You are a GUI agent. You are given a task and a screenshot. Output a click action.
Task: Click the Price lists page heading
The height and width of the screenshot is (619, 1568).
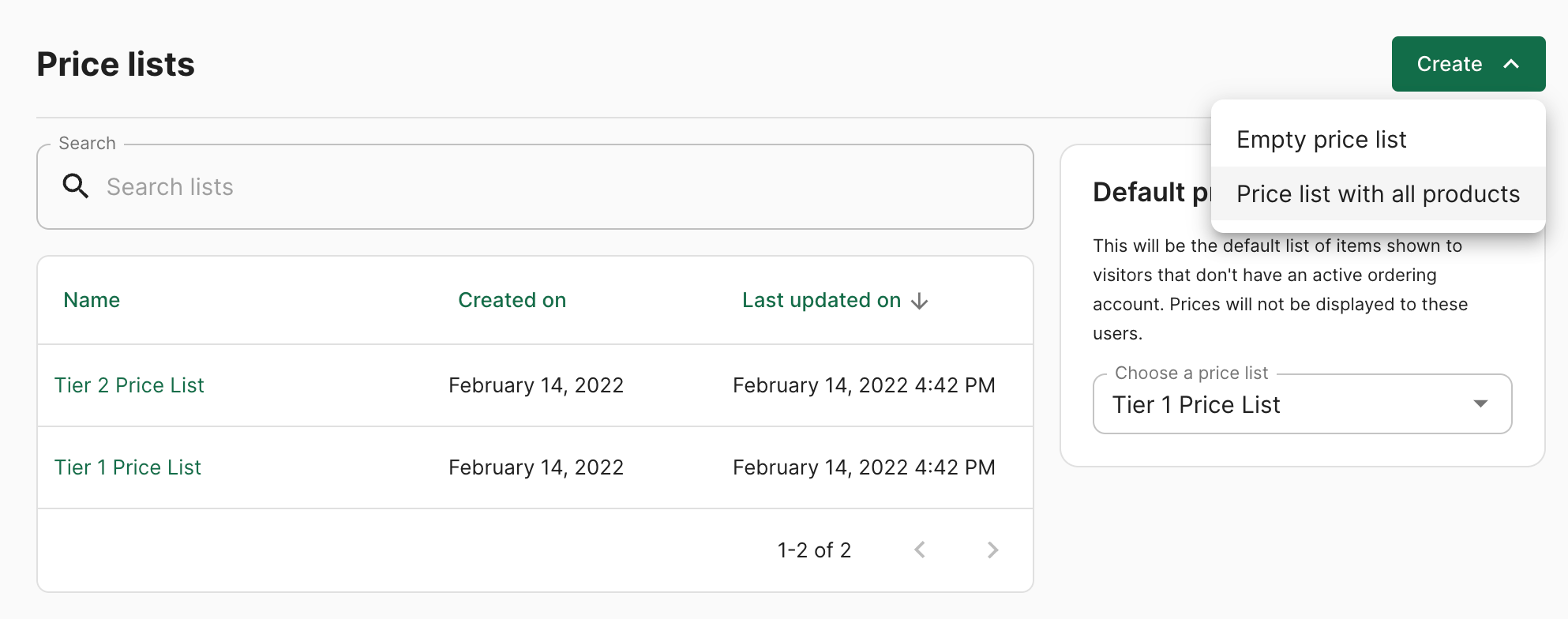click(x=115, y=64)
